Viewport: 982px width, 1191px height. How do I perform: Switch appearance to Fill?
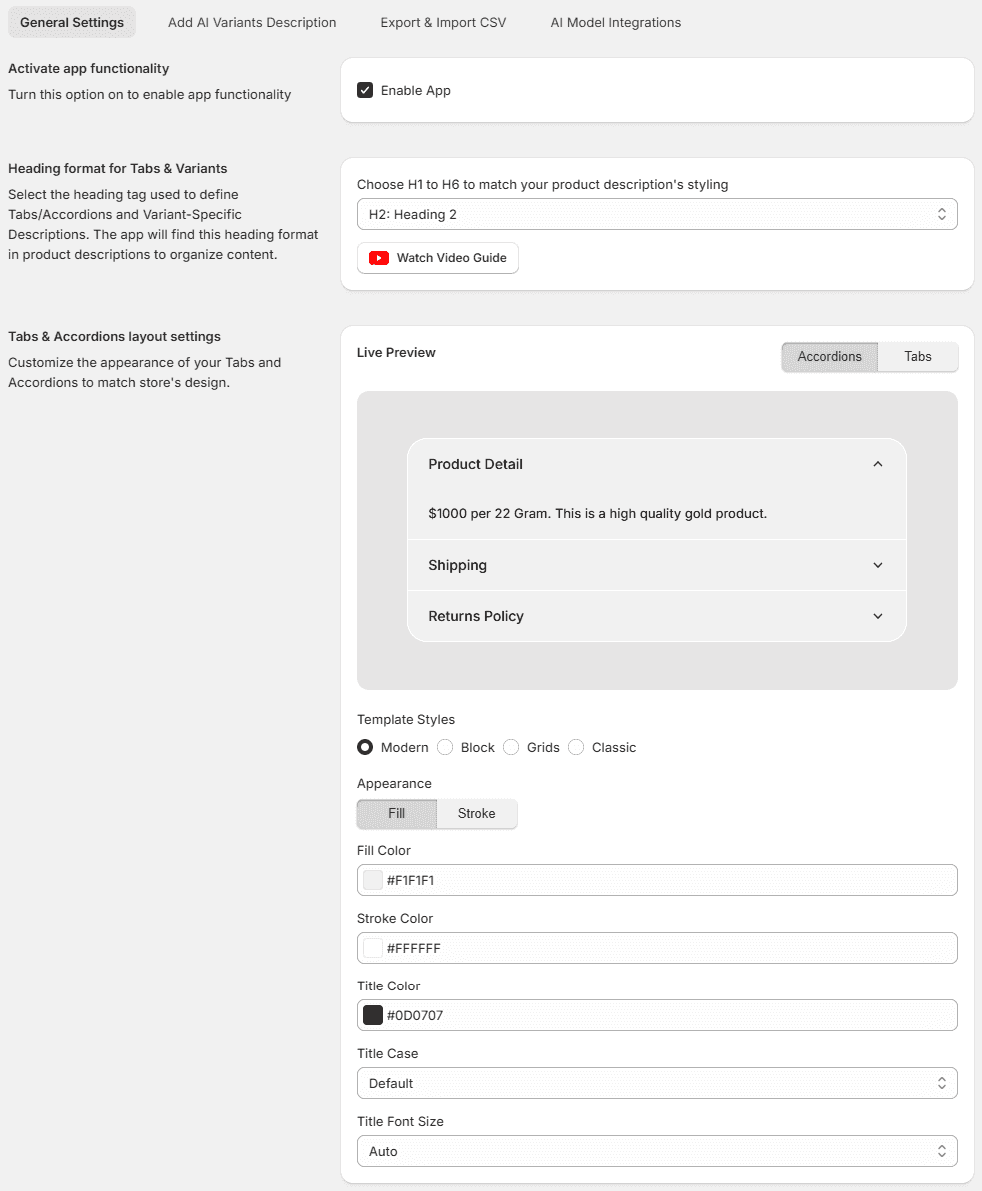pyautogui.click(x=396, y=813)
